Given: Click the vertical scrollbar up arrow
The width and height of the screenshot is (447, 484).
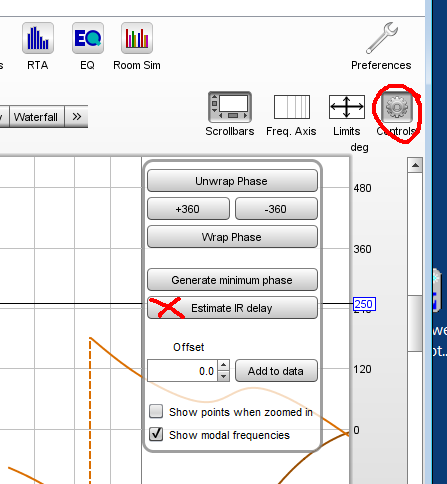Looking at the screenshot, I should (415, 165).
